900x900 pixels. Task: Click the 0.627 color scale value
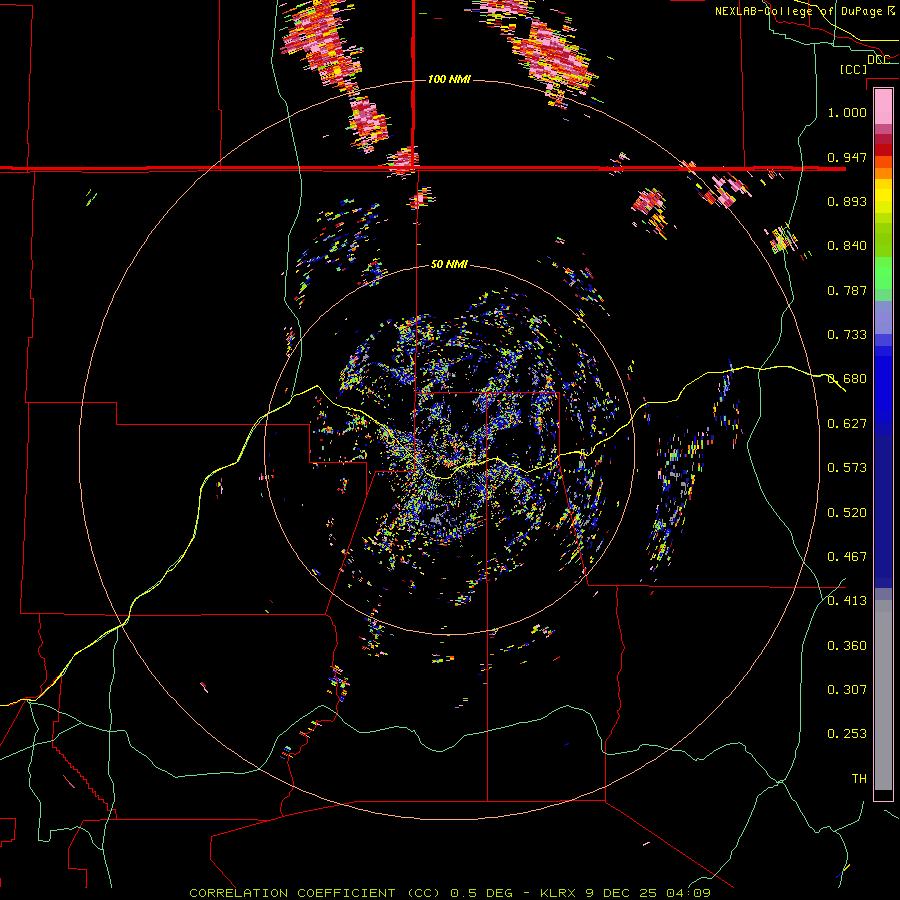point(847,424)
